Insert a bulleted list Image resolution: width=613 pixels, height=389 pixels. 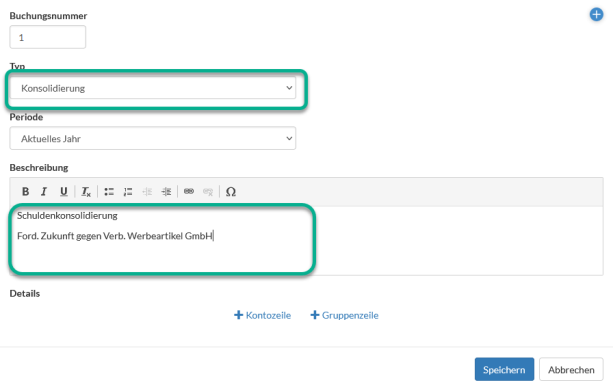(109, 192)
